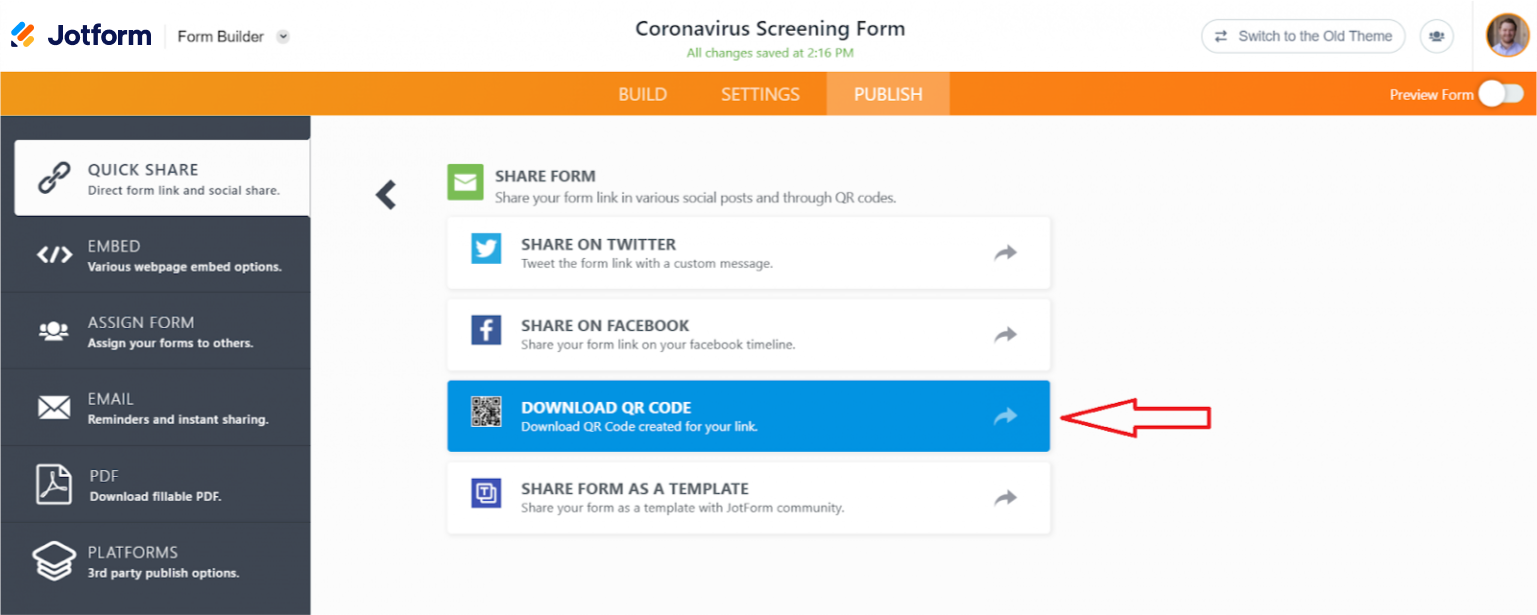The width and height of the screenshot is (1537, 615).
Task: Click the Jotform logo
Action: click(81, 36)
